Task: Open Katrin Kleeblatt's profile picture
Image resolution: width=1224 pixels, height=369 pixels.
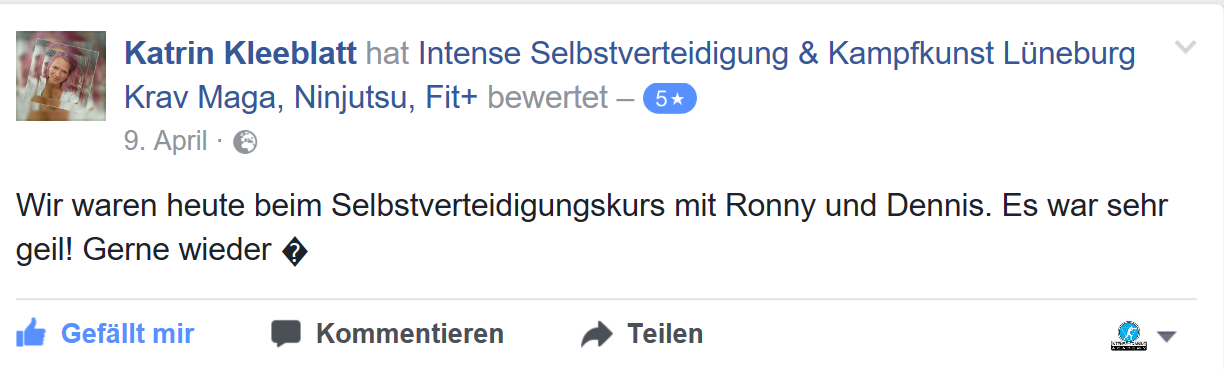Action: [x=61, y=75]
